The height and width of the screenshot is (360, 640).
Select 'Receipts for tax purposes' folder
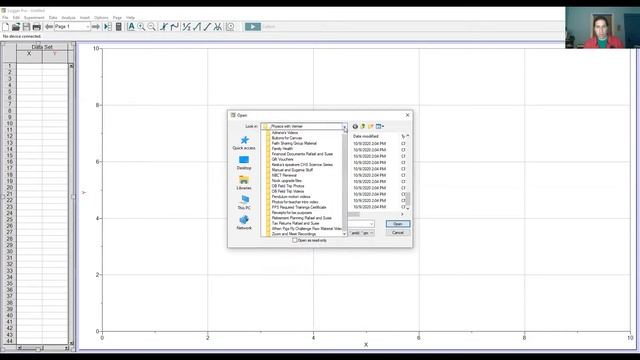coord(291,213)
